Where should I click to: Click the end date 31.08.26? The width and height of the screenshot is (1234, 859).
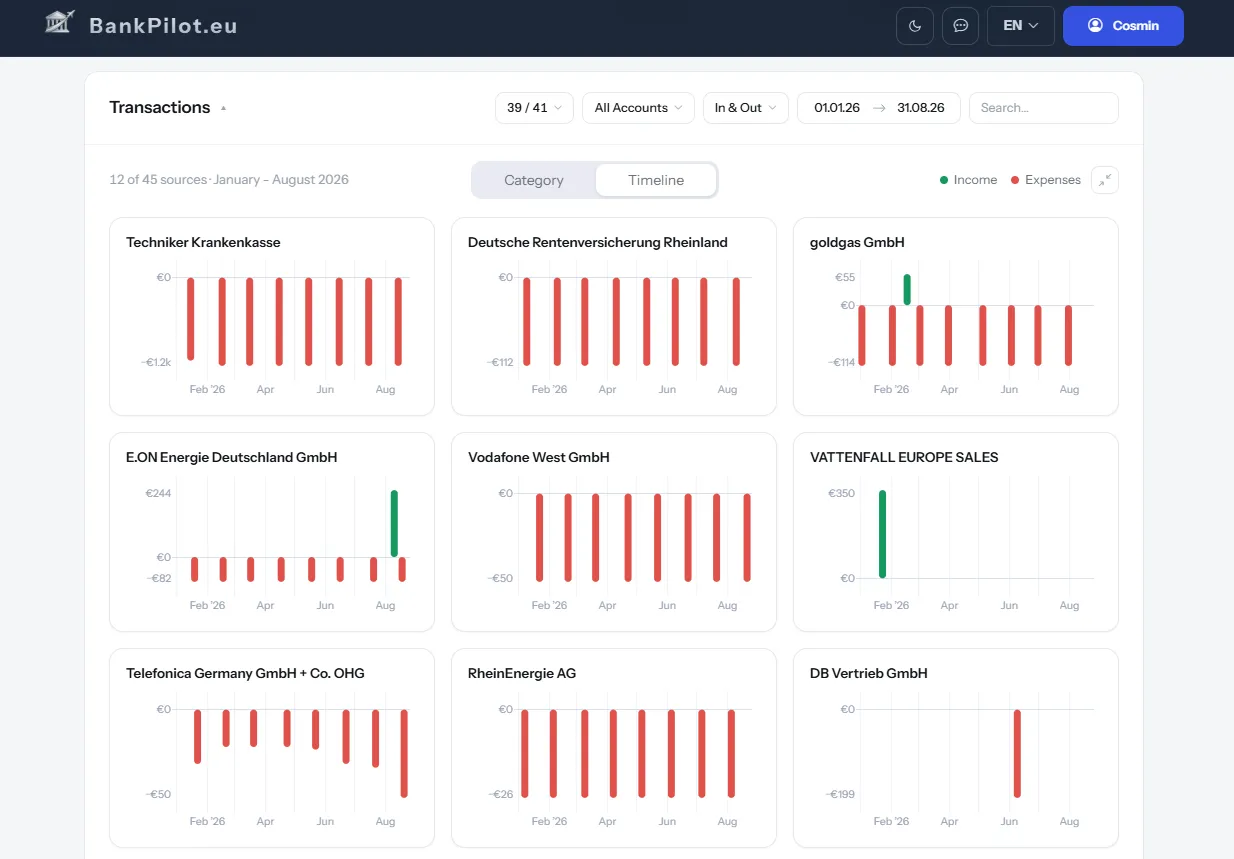(921, 108)
